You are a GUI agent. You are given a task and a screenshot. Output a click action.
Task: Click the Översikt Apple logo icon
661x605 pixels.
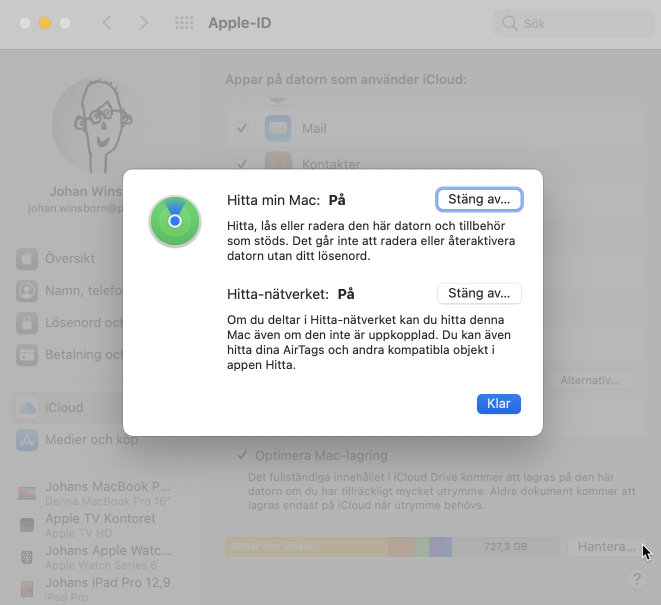pos(27,258)
